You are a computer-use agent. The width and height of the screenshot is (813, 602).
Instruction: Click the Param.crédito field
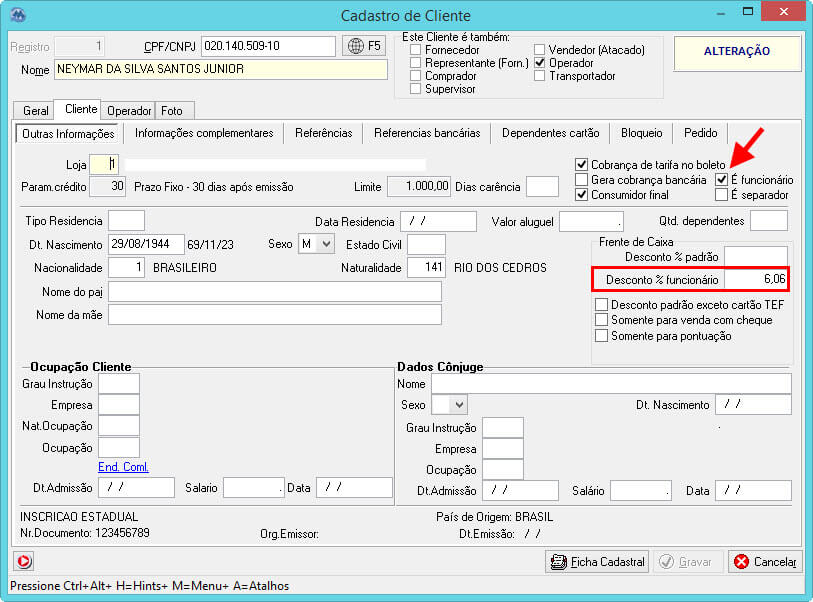pyautogui.click(x=108, y=186)
